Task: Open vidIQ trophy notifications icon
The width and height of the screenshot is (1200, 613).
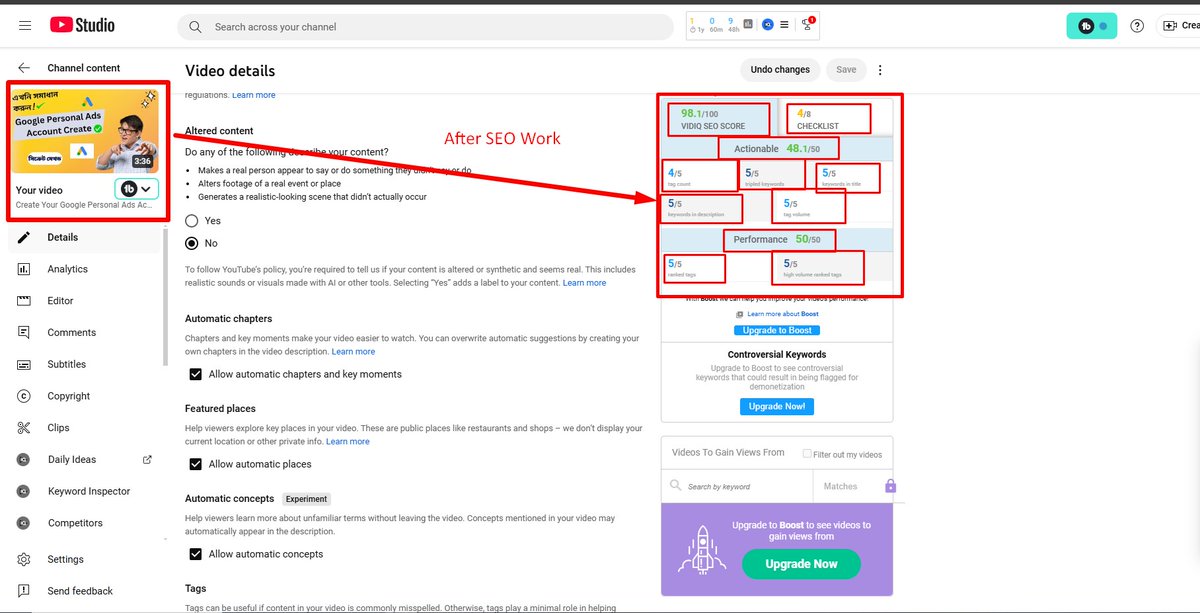Action: (x=808, y=24)
